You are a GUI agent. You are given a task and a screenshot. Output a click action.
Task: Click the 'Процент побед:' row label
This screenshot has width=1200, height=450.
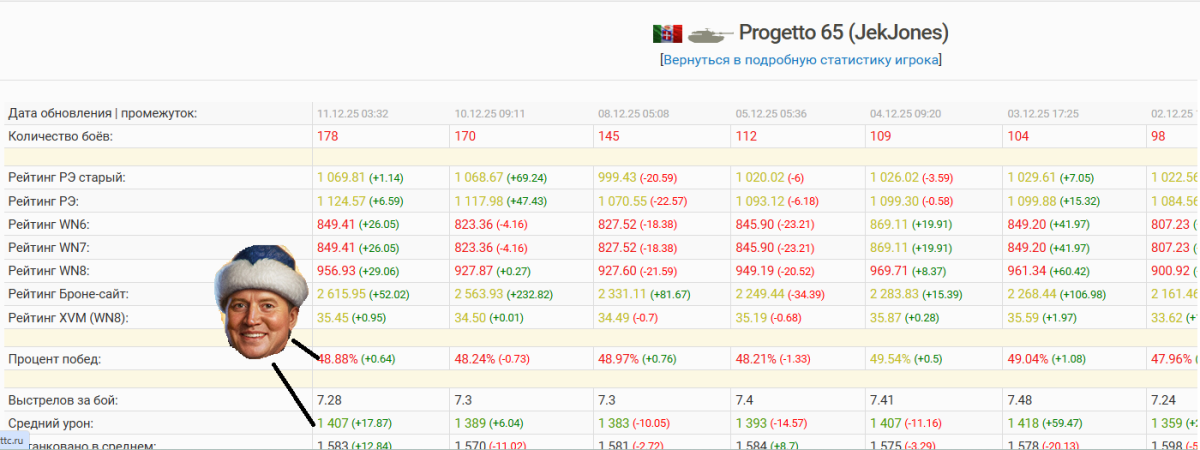point(54,358)
